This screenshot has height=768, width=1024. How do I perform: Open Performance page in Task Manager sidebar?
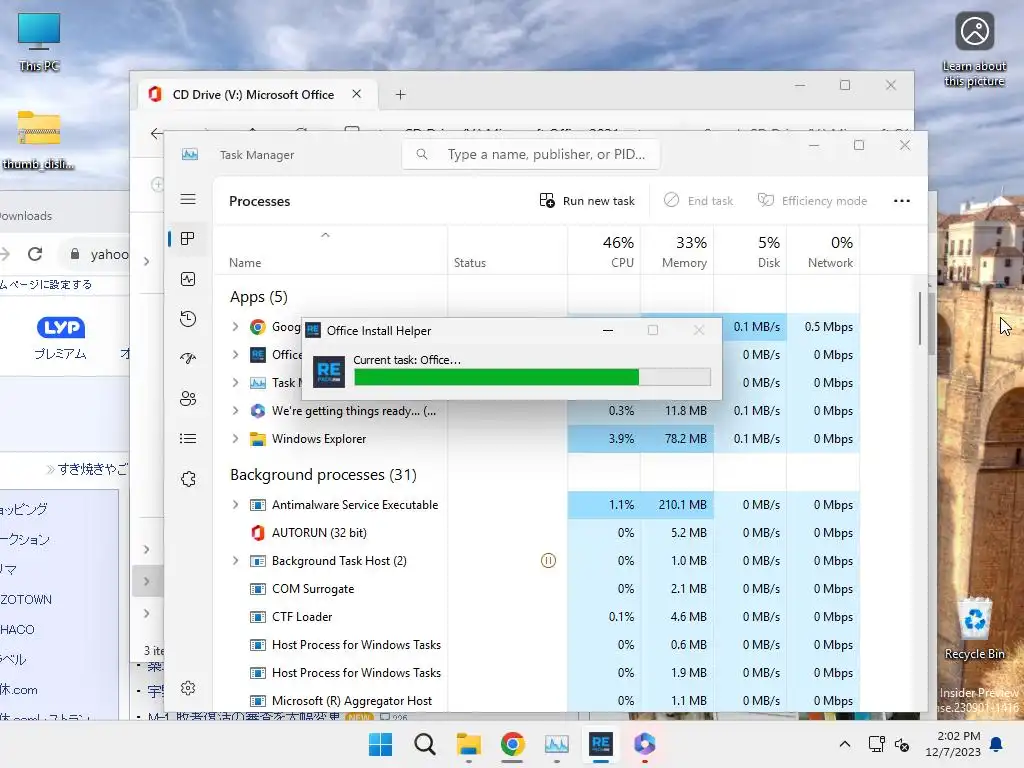tap(188, 280)
